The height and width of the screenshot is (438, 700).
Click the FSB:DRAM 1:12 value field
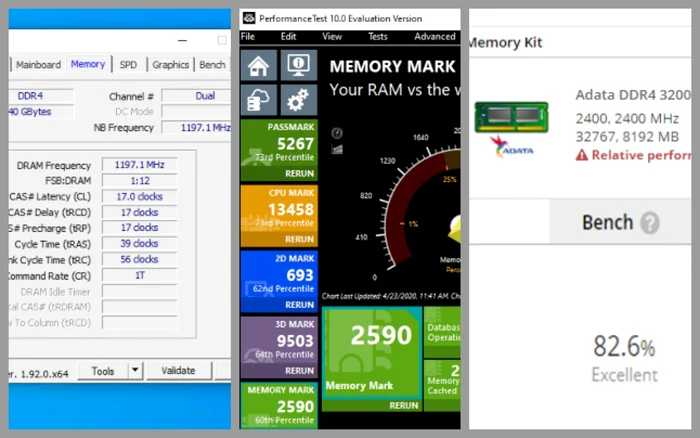(x=140, y=181)
